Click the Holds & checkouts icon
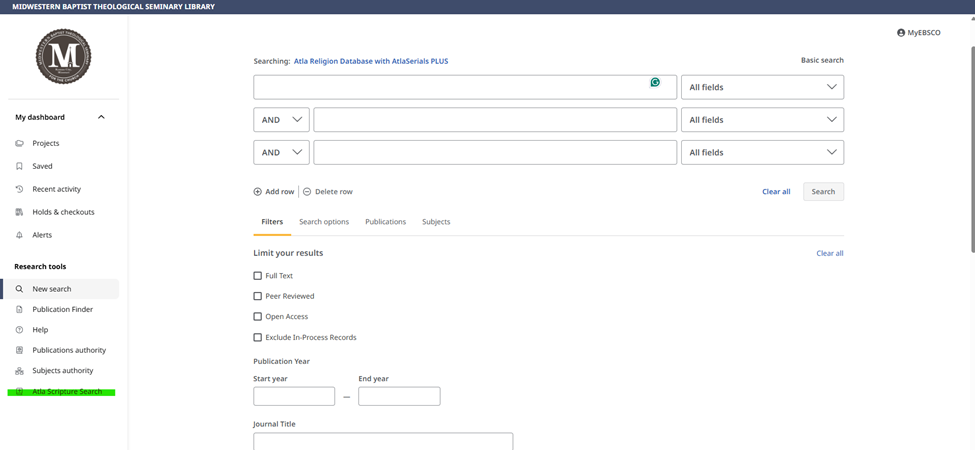The image size is (975, 450). [x=19, y=212]
